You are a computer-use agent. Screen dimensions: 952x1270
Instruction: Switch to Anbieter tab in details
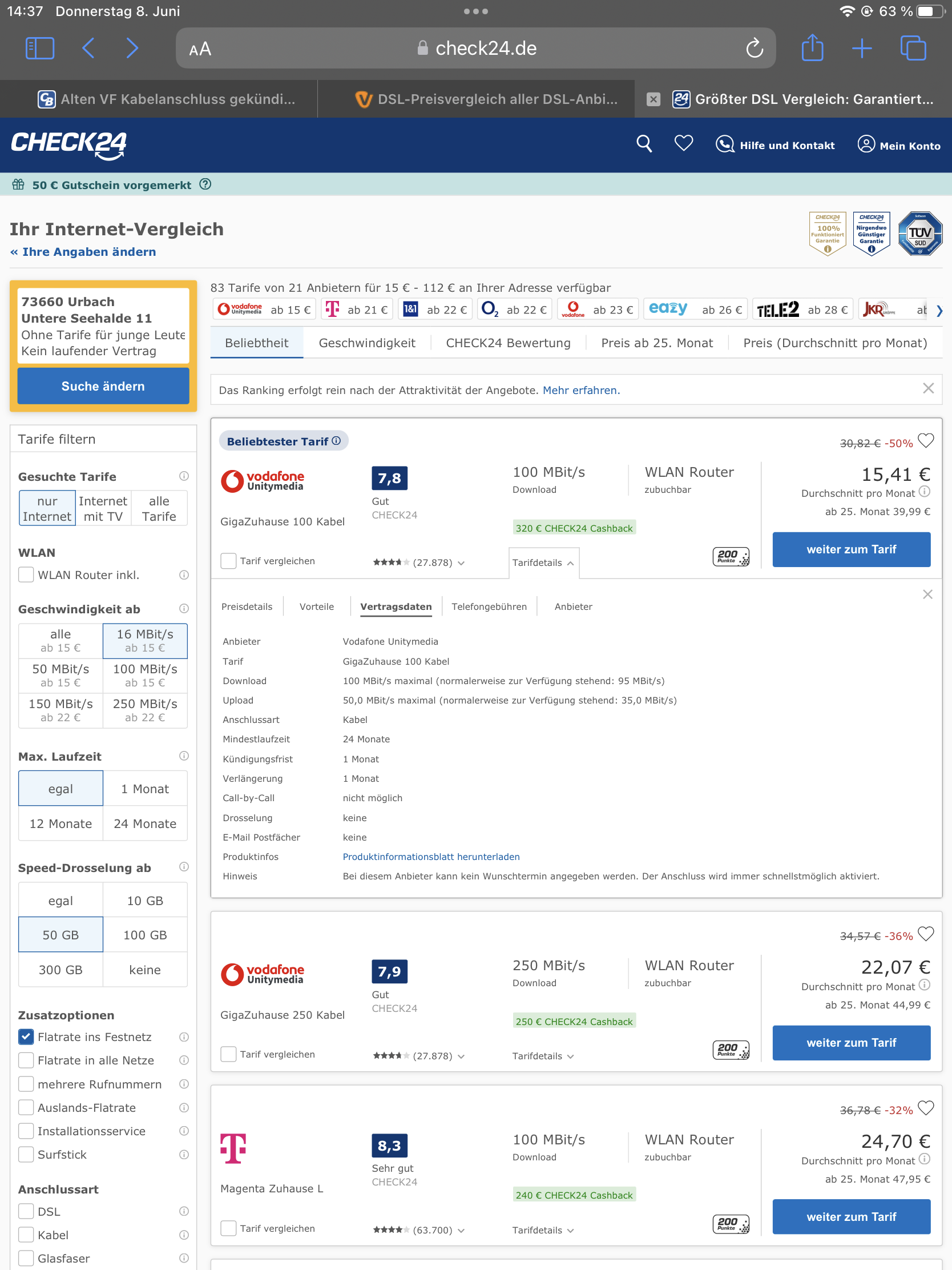(x=573, y=606)
